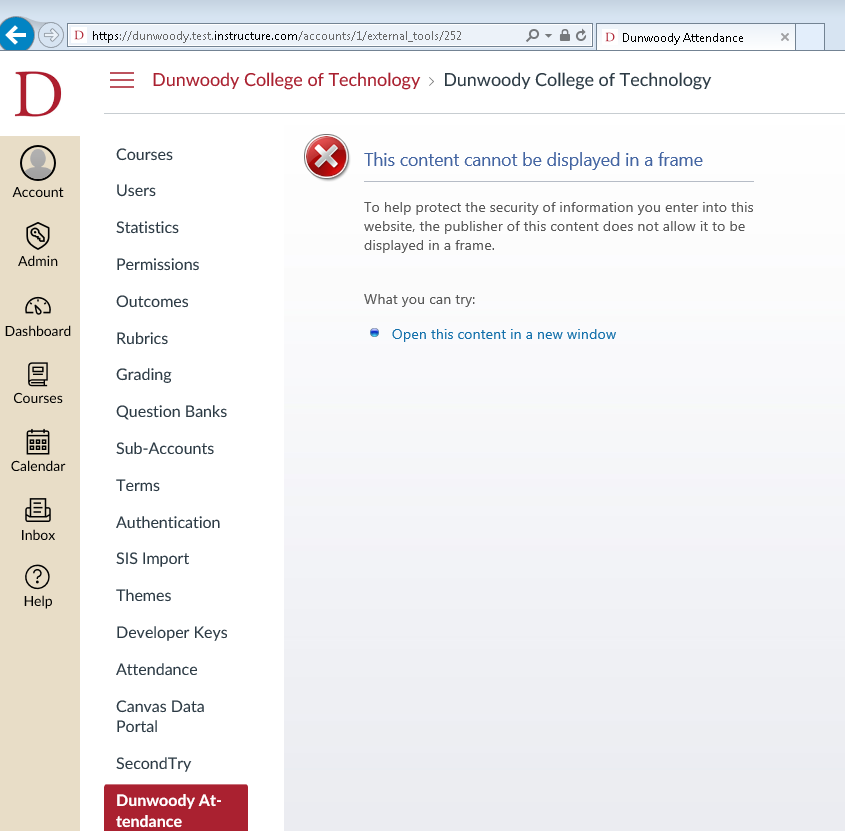Select Developer Keys in the admin menu

[171, 632]
